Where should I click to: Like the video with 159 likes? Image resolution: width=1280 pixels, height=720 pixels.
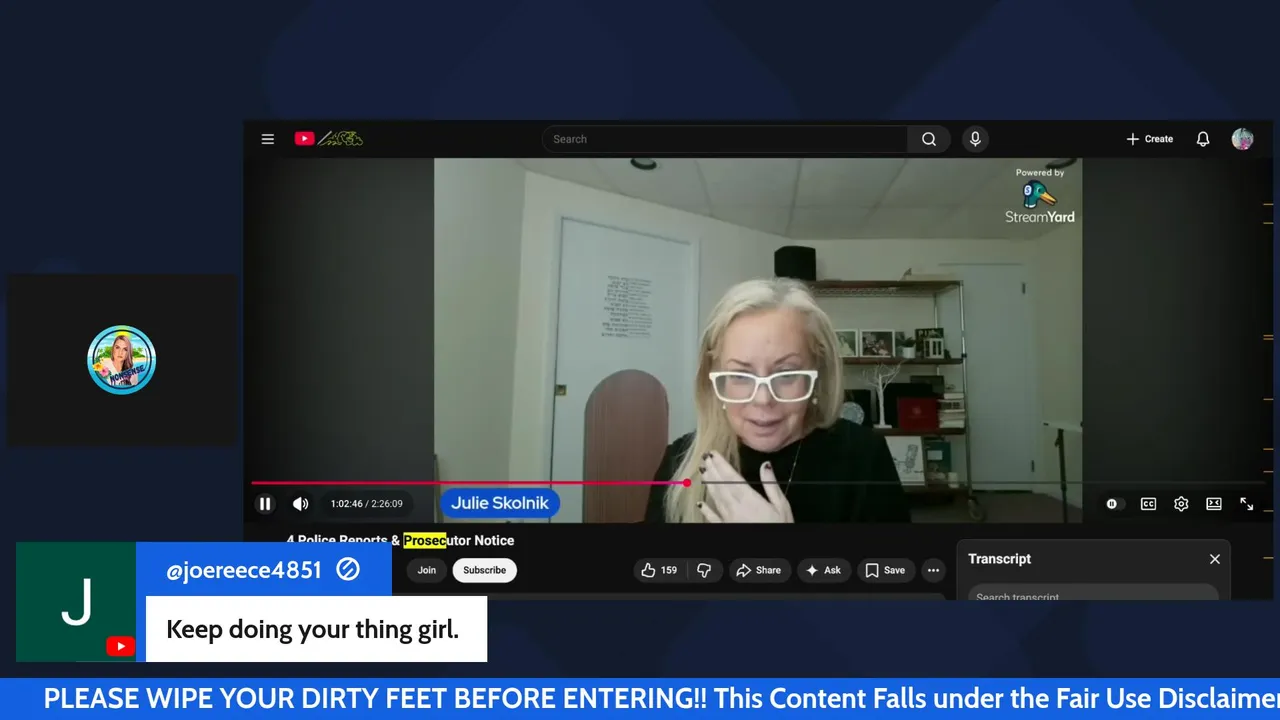[659, 570]
